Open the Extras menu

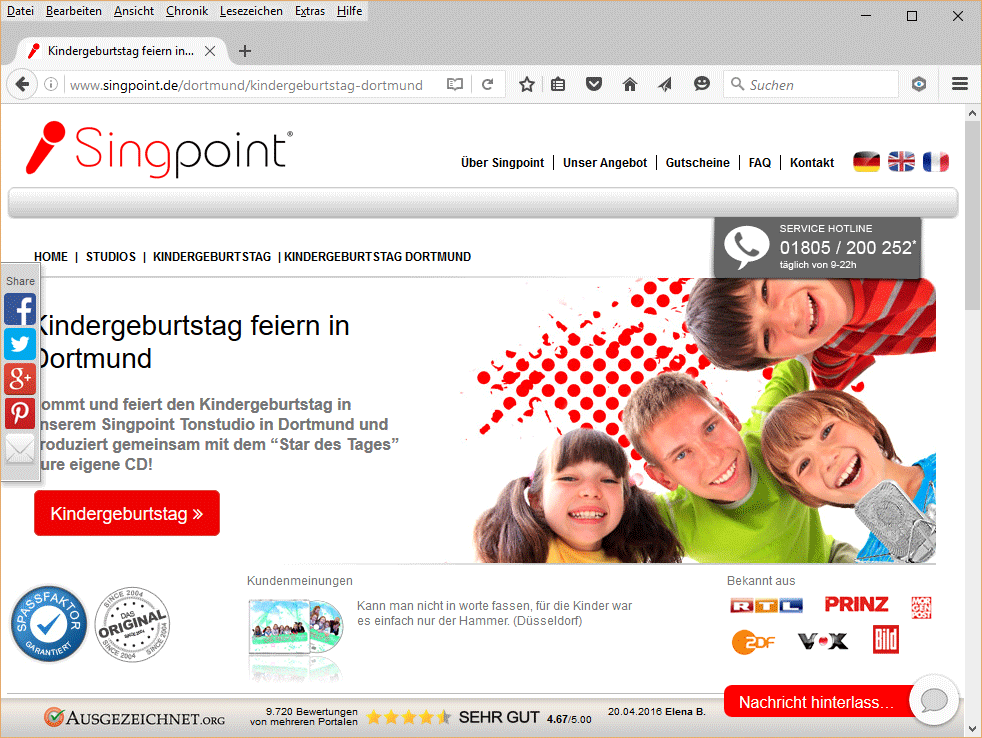310,11
